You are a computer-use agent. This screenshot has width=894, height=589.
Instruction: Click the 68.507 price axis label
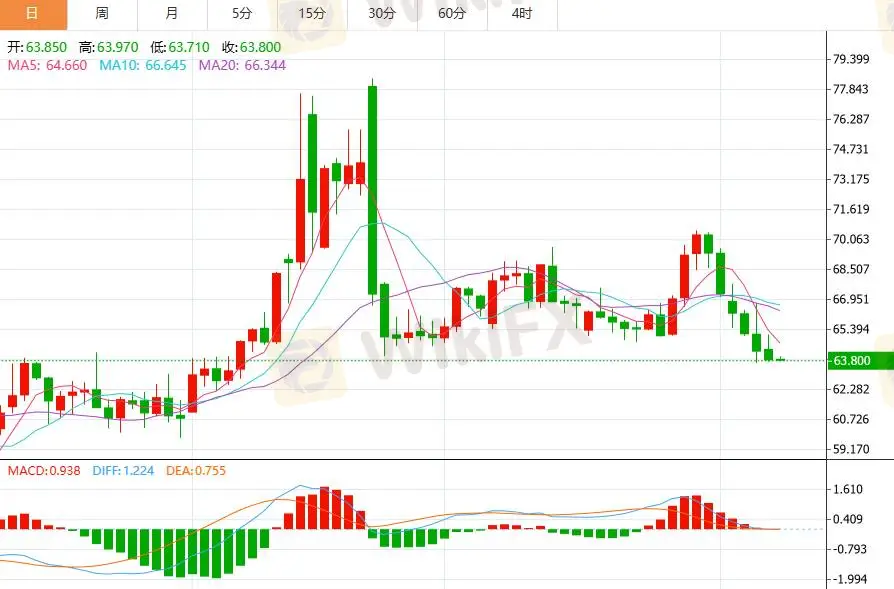tap(851, 269)
